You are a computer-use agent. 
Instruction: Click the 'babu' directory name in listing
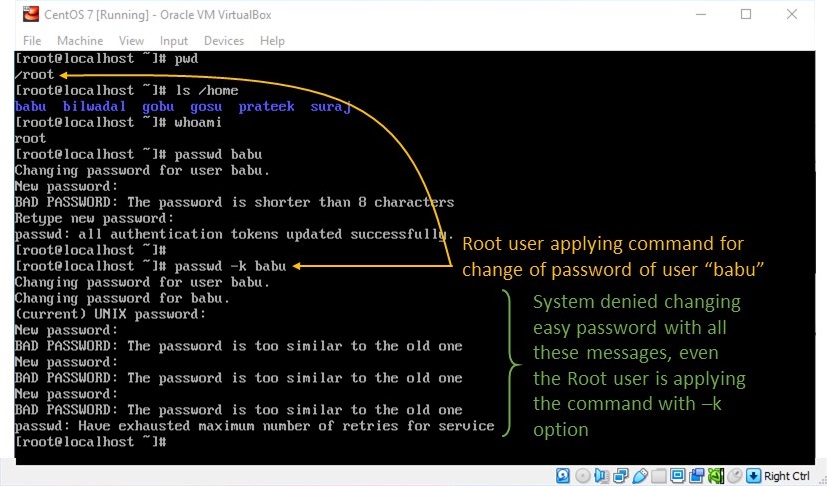31,107
